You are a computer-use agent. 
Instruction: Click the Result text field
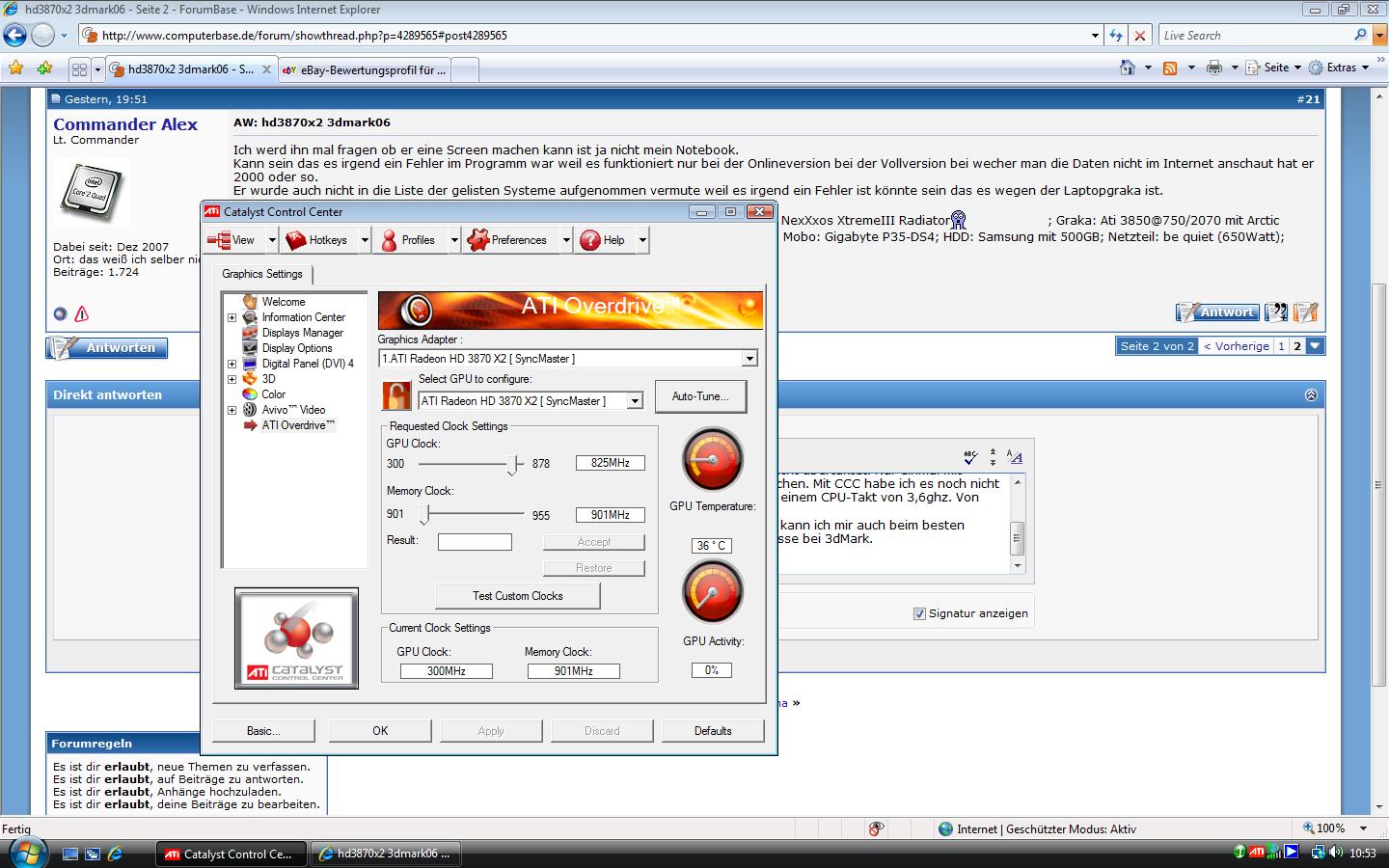pyautogui.click(x=475, y=542)
